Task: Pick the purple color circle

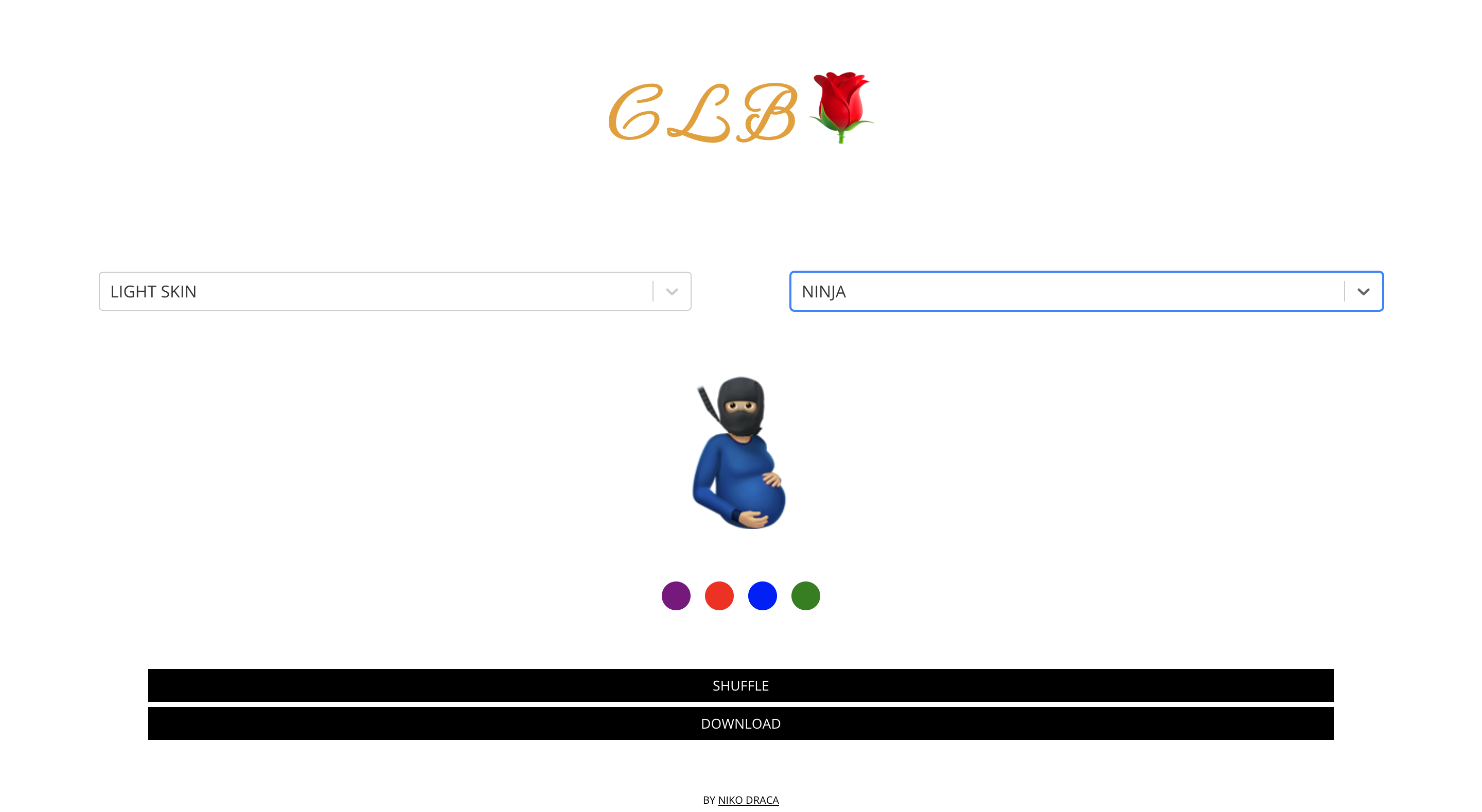Action: [676, 595]
